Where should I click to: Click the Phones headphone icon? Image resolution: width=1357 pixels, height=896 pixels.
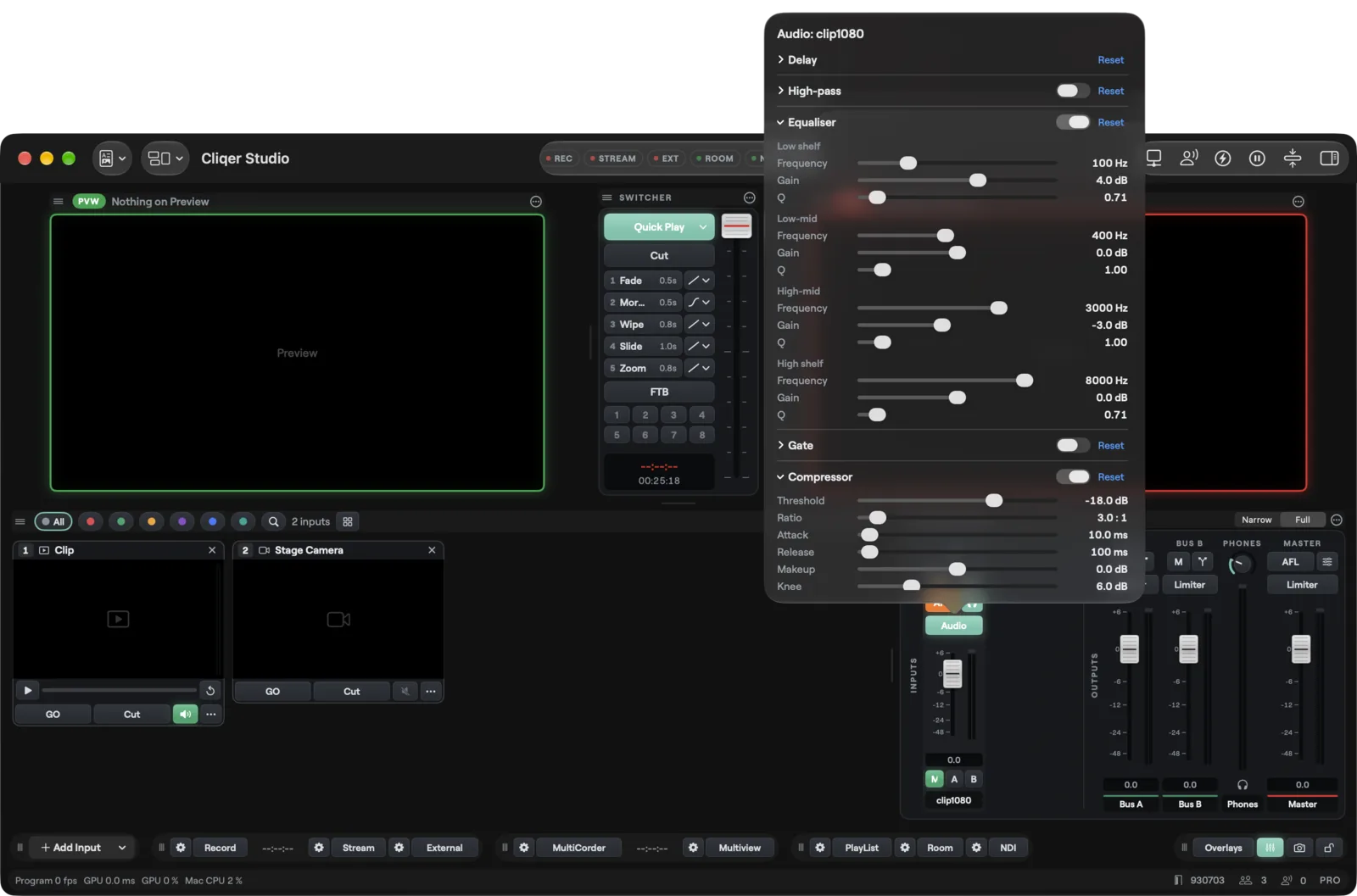[x=1243, y=785]
